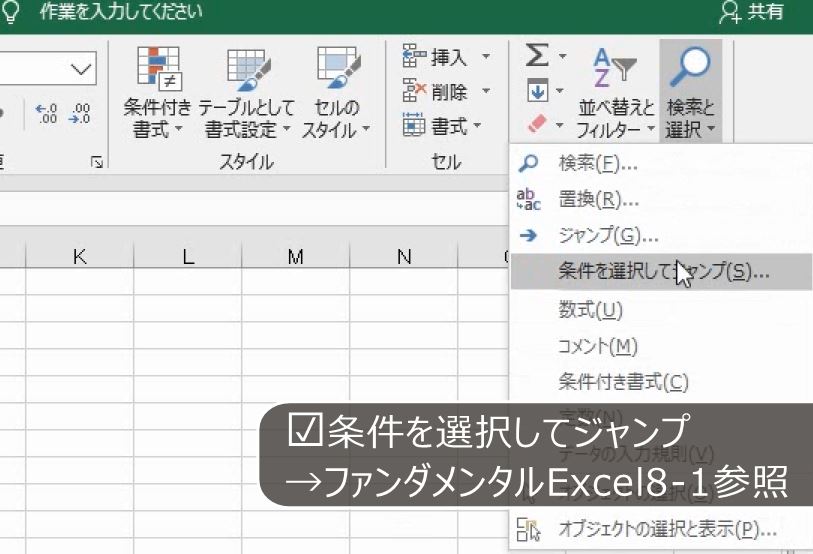Click the 削除 delete cells icon

click(x=414, y=91)
